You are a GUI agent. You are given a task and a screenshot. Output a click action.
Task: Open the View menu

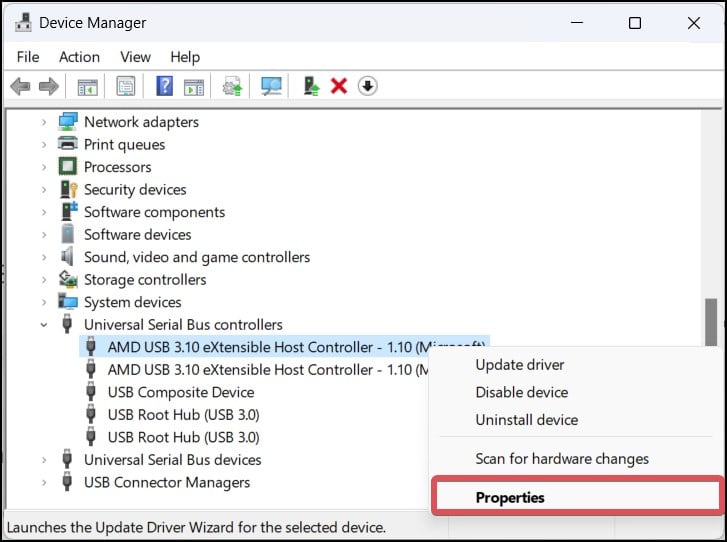(x=135, y=57)
